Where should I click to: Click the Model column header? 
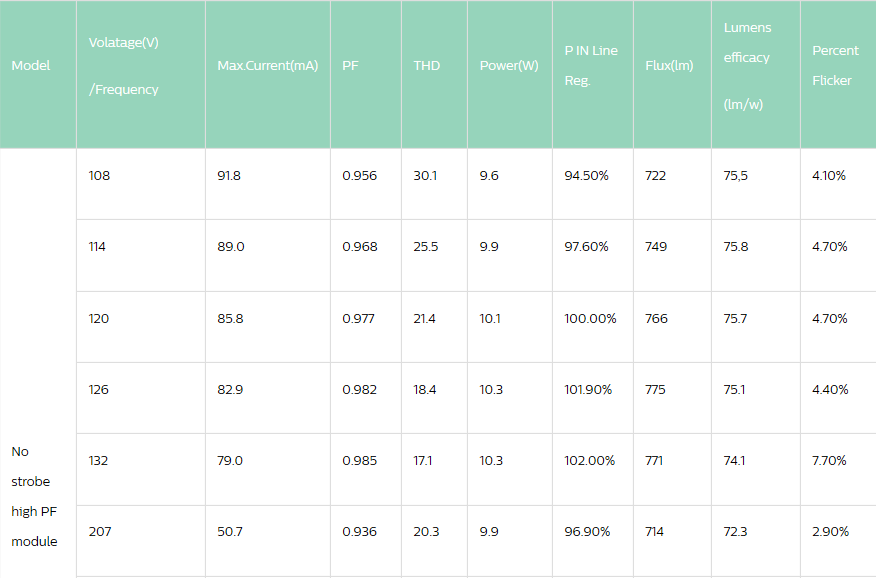pos(31,66)
